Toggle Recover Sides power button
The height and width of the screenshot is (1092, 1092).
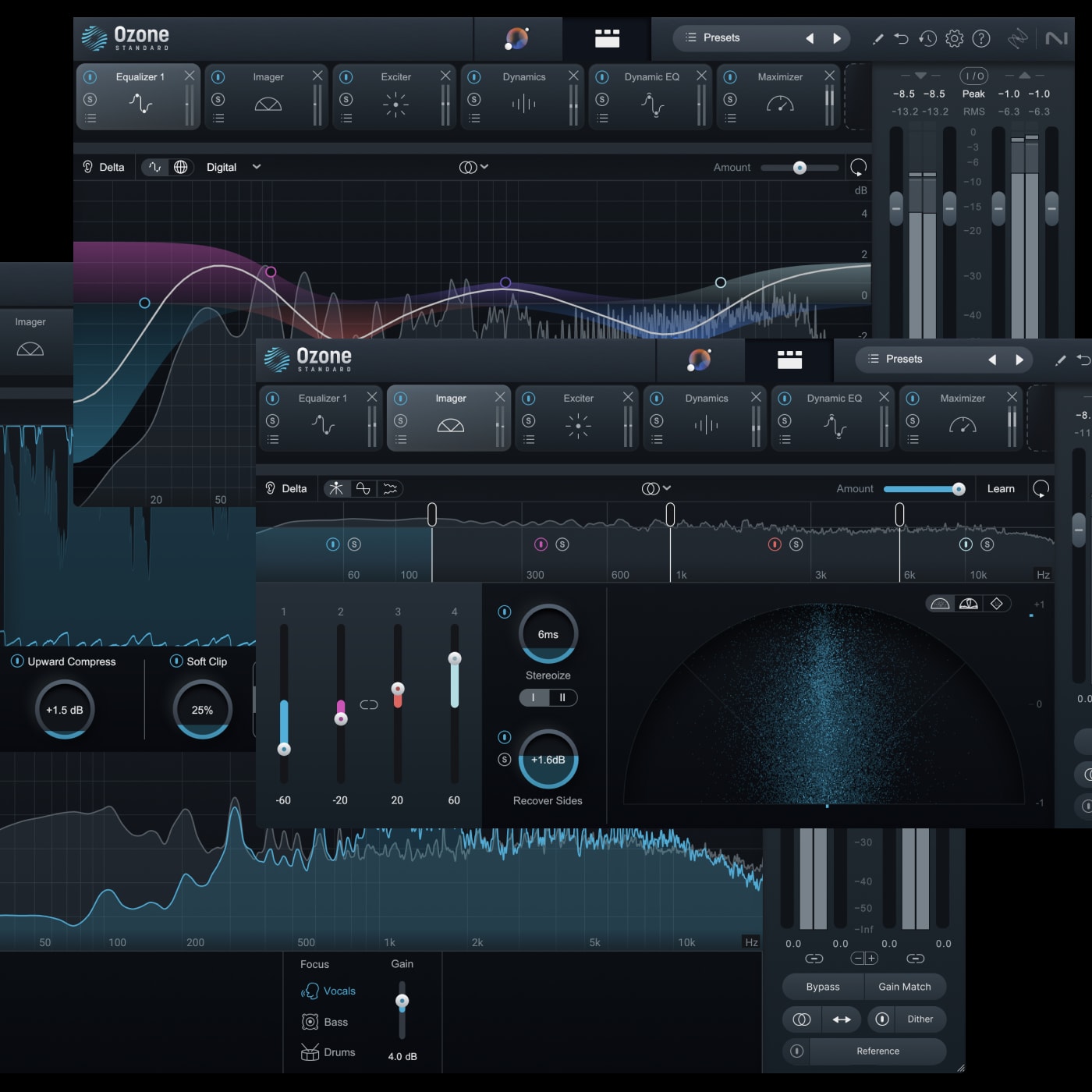coord(505,737)
